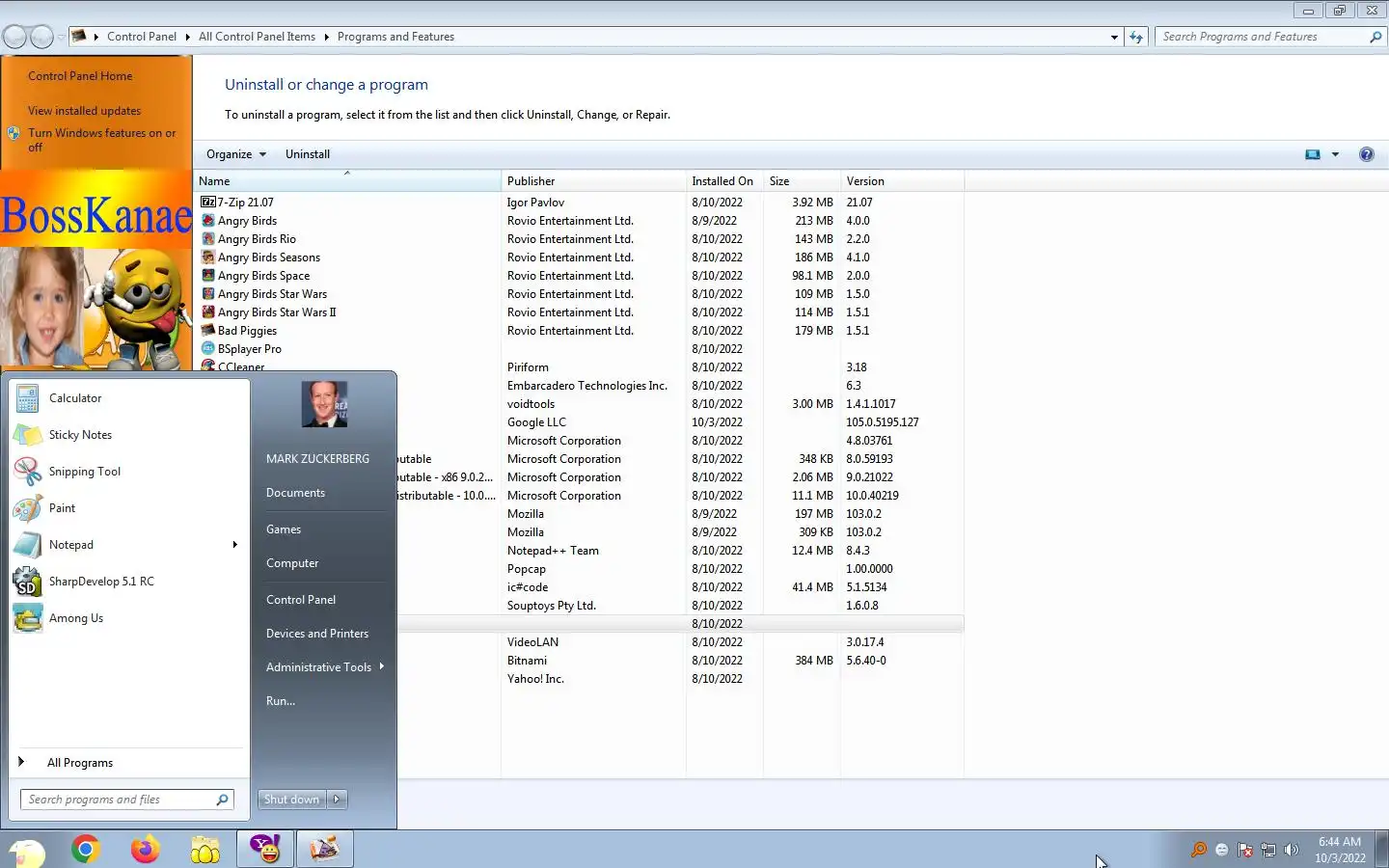The width and height of the screenshot is (1389, 868).
Task: Click arrow after All Control Panel Items
Action: 326,37
